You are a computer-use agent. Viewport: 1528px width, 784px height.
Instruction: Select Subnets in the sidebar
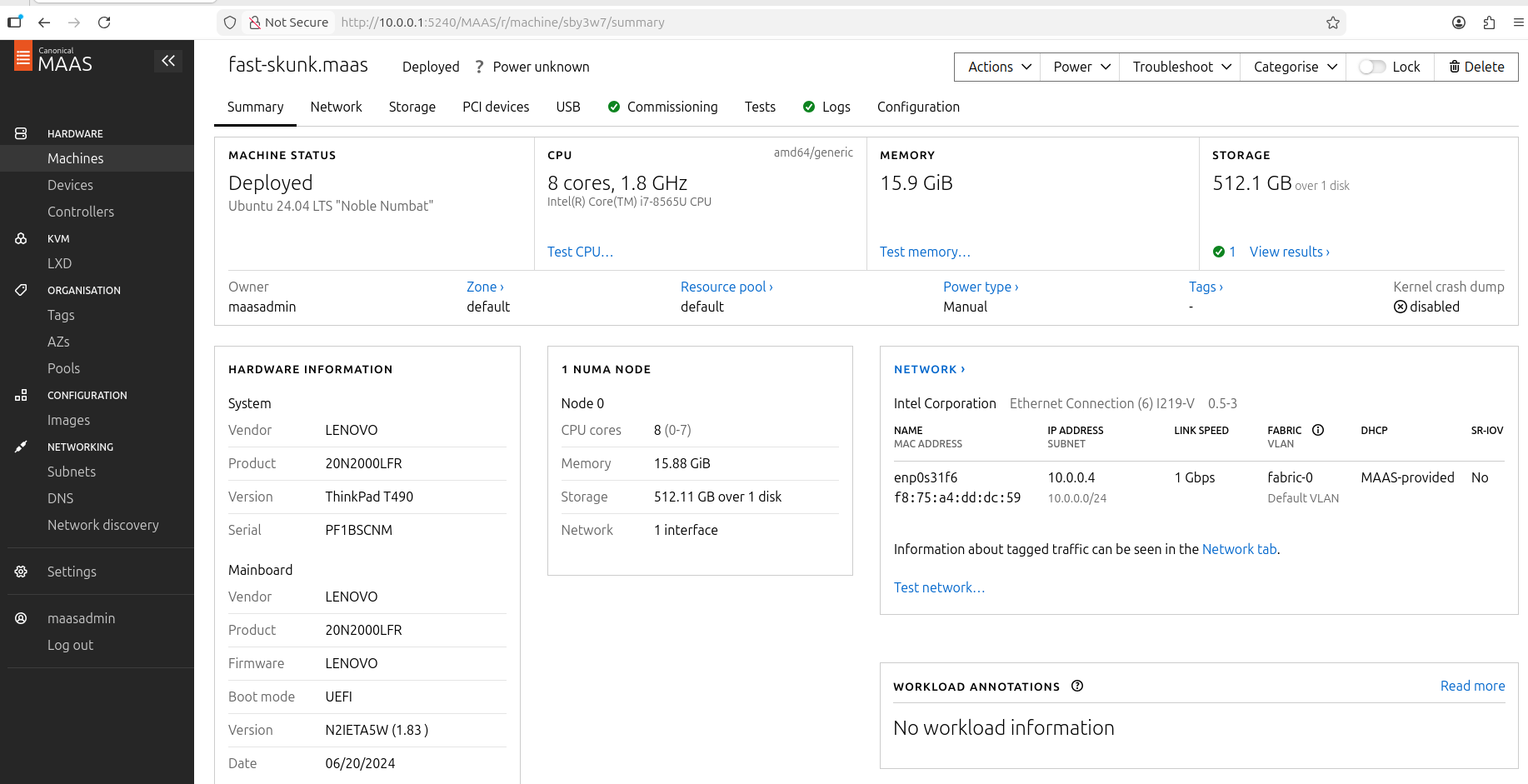click(x=72, y=472)
